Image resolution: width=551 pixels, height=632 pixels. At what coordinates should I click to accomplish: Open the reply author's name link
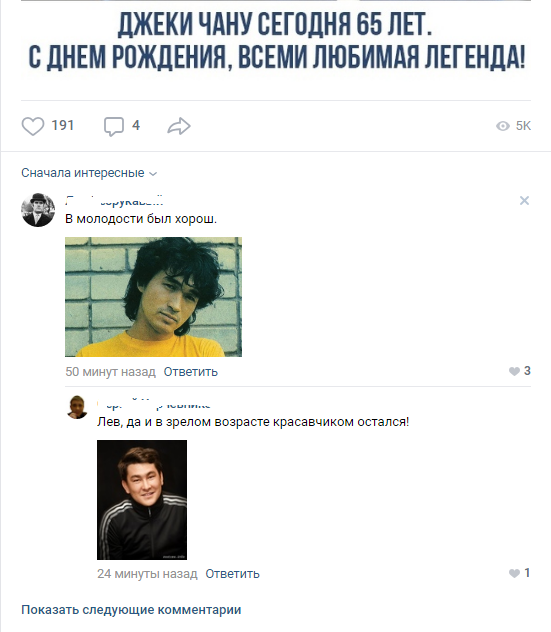tap(154, 404)
